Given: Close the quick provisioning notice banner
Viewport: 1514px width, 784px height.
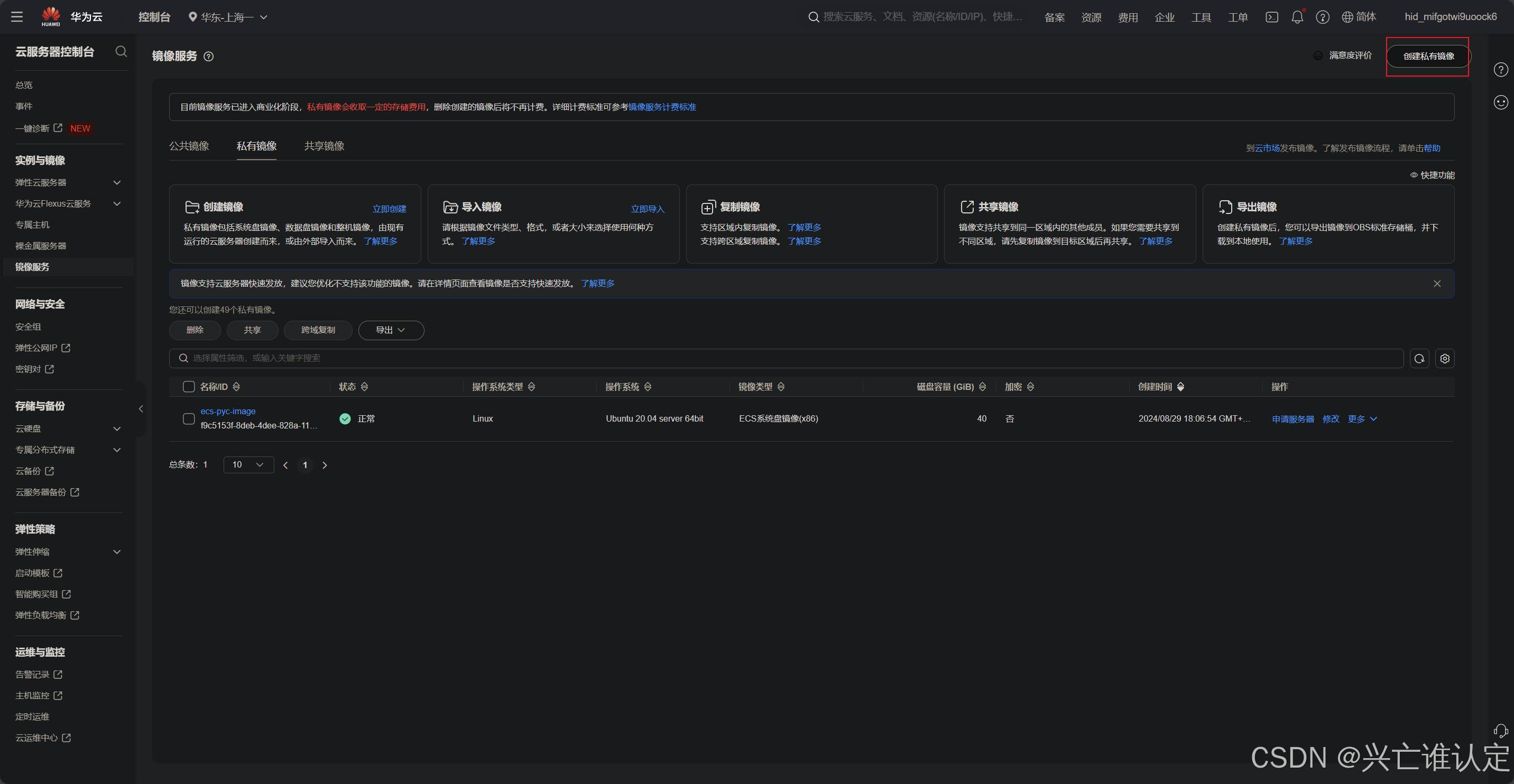Looking at the screenshot, I should (1437, 284).
